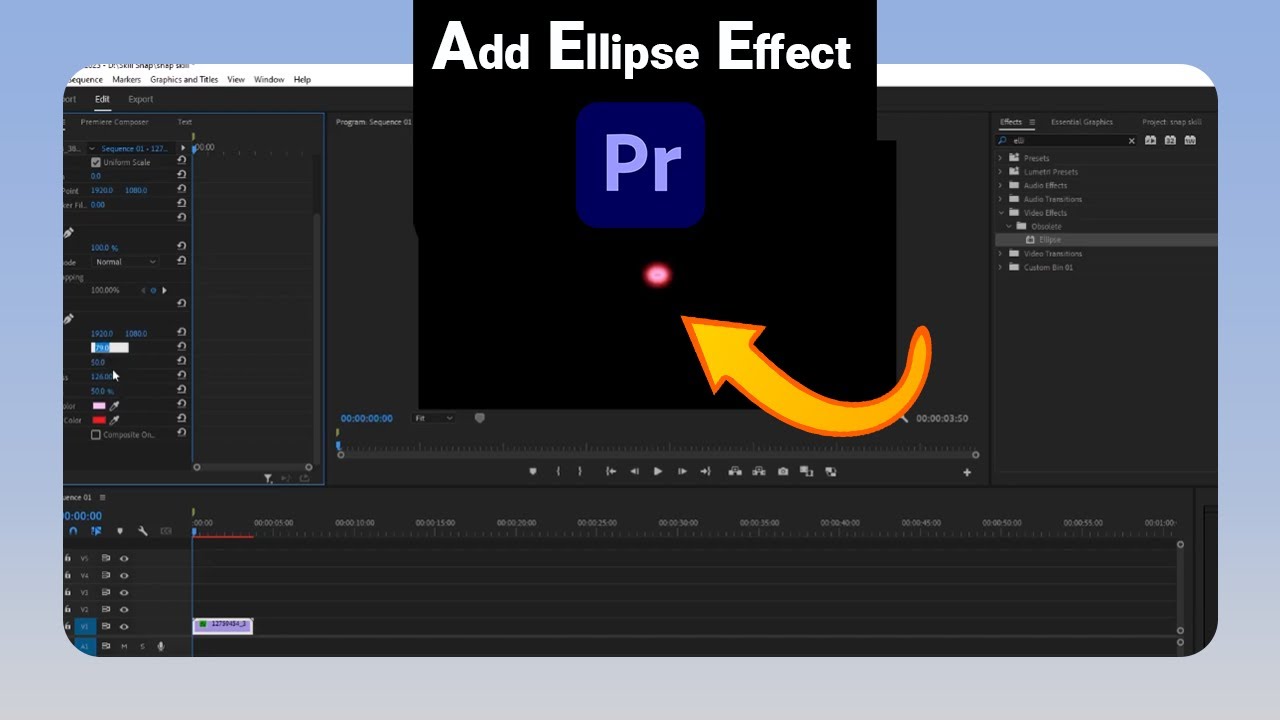
Task: Use eyedropper next to pink color swatch
Action: pos(114,406)
